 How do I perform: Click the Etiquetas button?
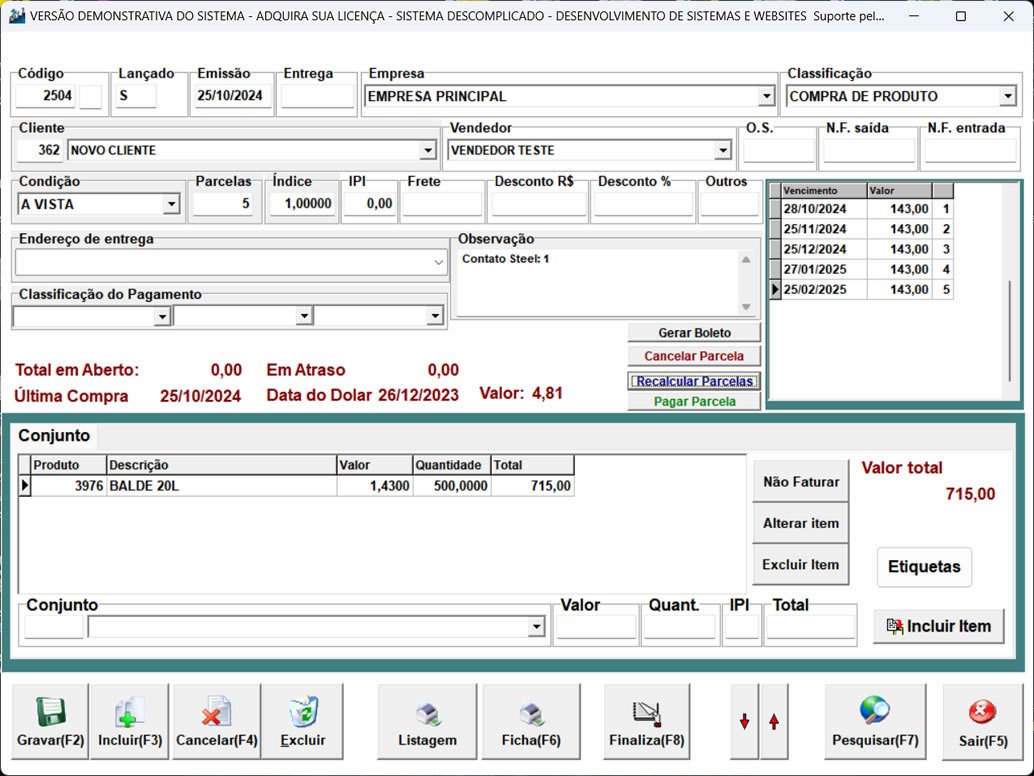(x=923, y=567)
